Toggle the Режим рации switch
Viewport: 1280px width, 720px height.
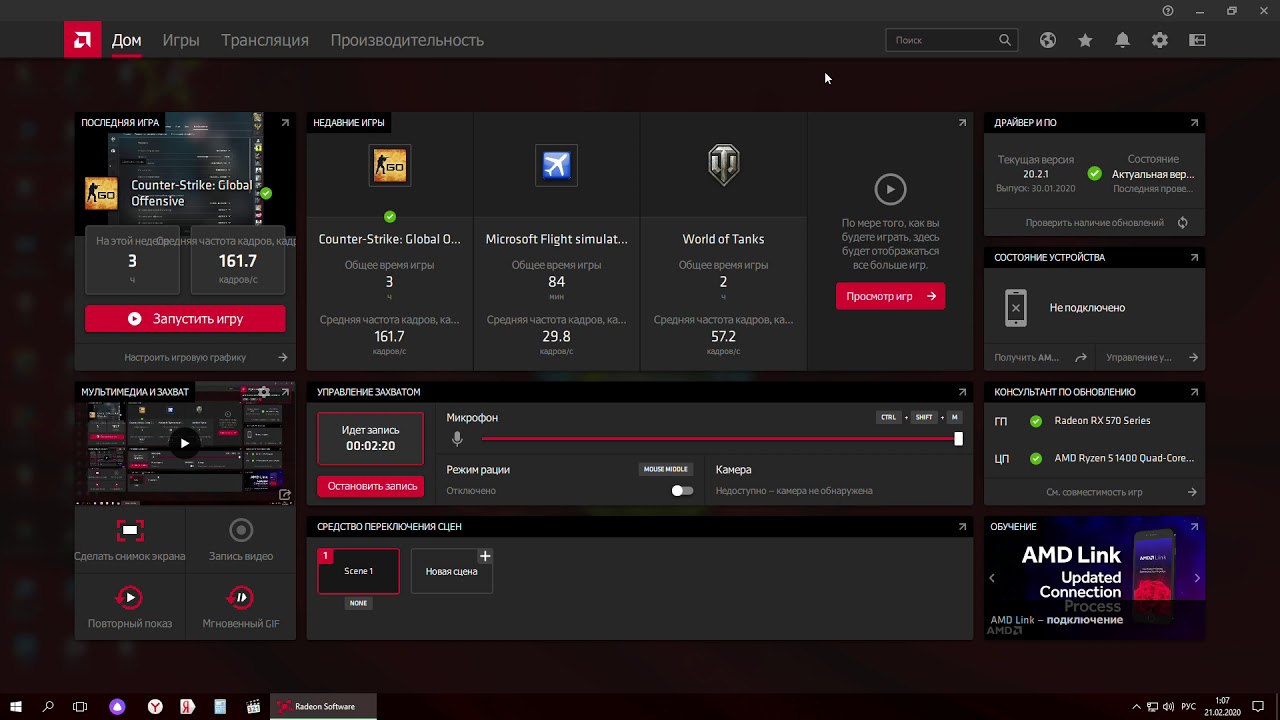coord(682,491)
